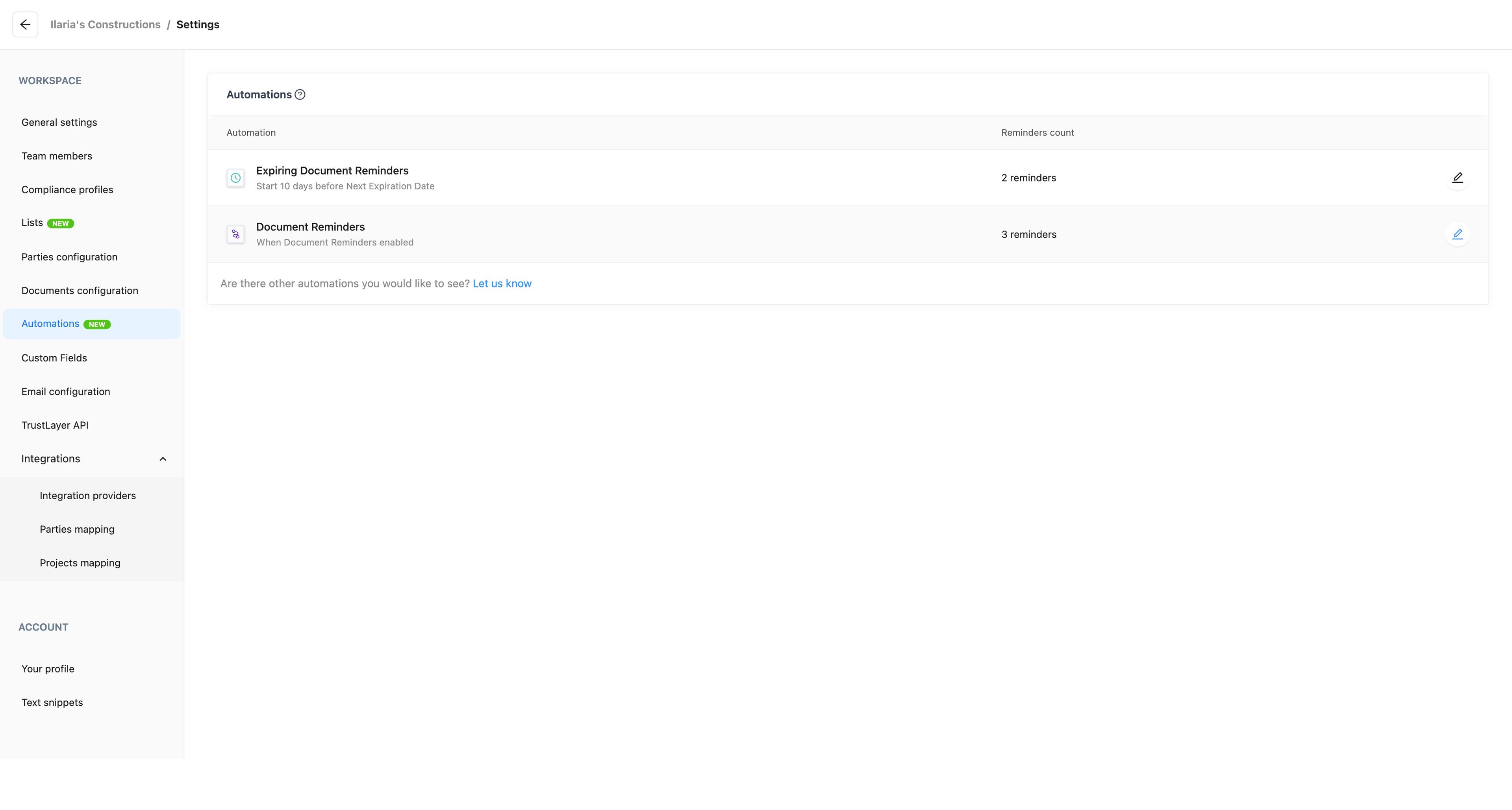Click the clock icon for Expiring Reminders
Screen dimensions: 1512x810
pos(235,178)
